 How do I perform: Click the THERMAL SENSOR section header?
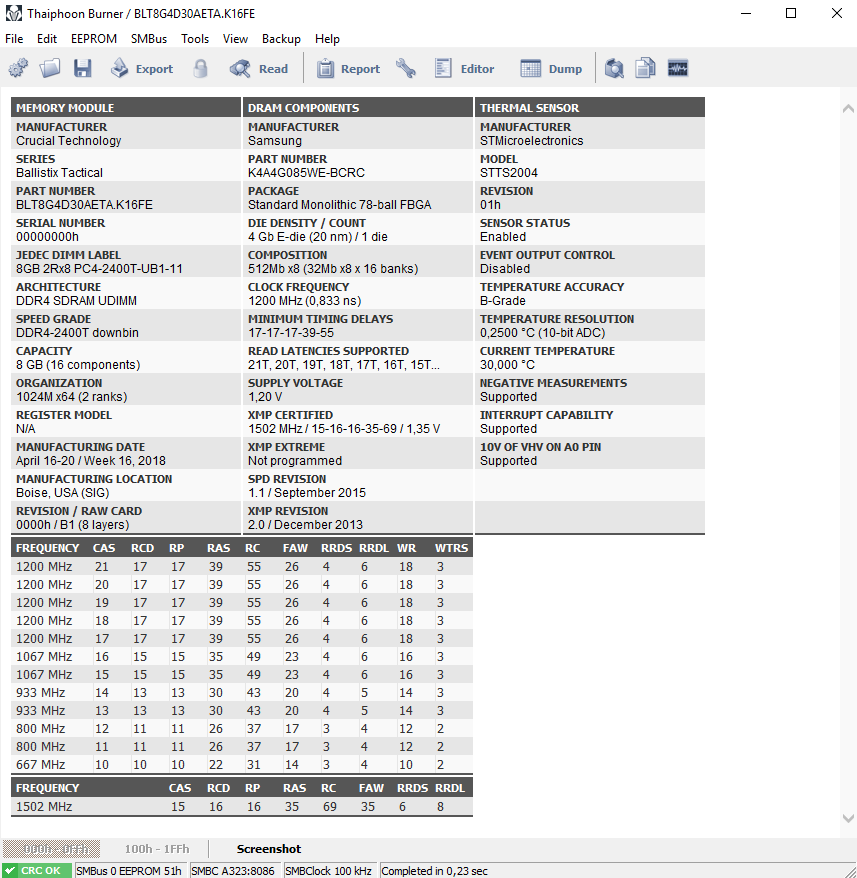pos(590,108)
